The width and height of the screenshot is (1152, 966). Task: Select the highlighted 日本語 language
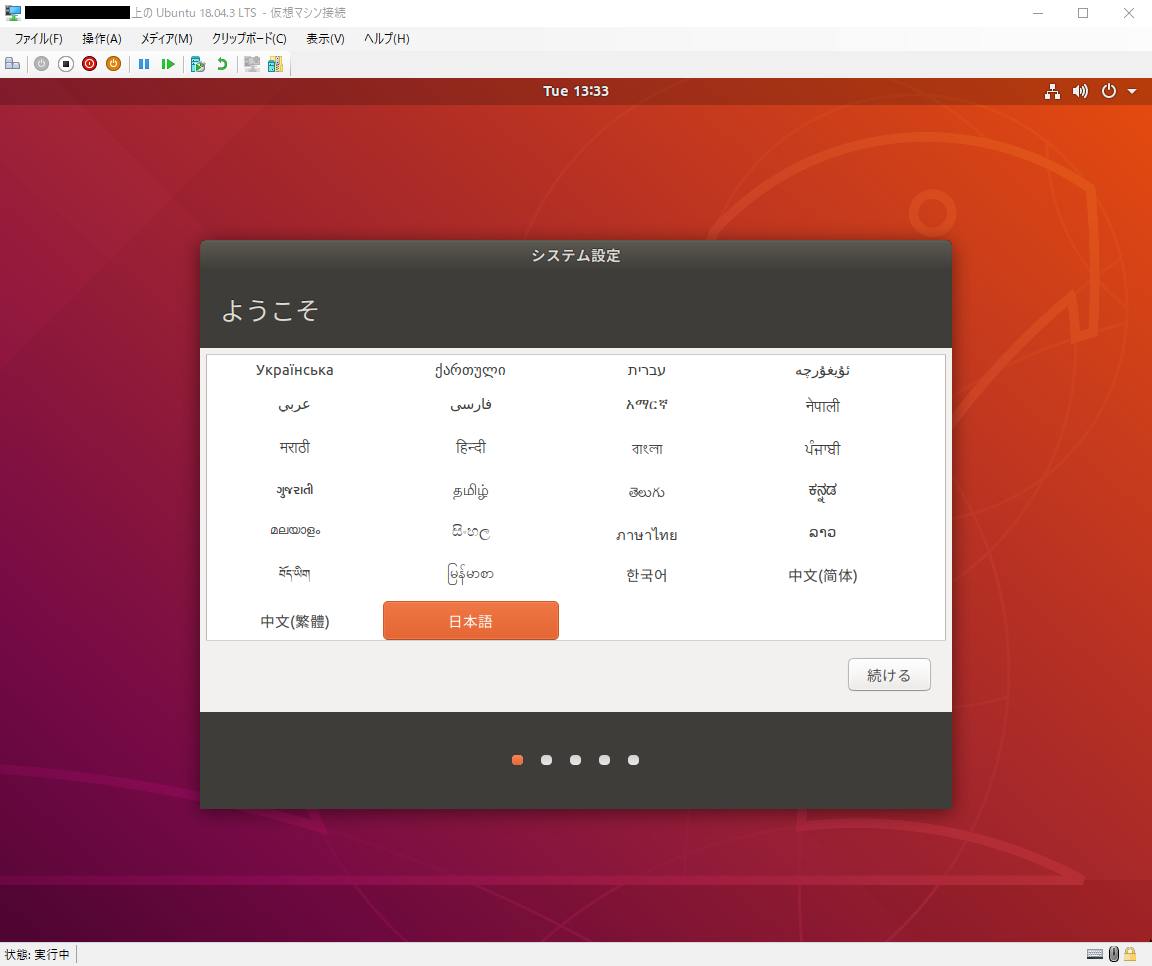pos(471,621)
